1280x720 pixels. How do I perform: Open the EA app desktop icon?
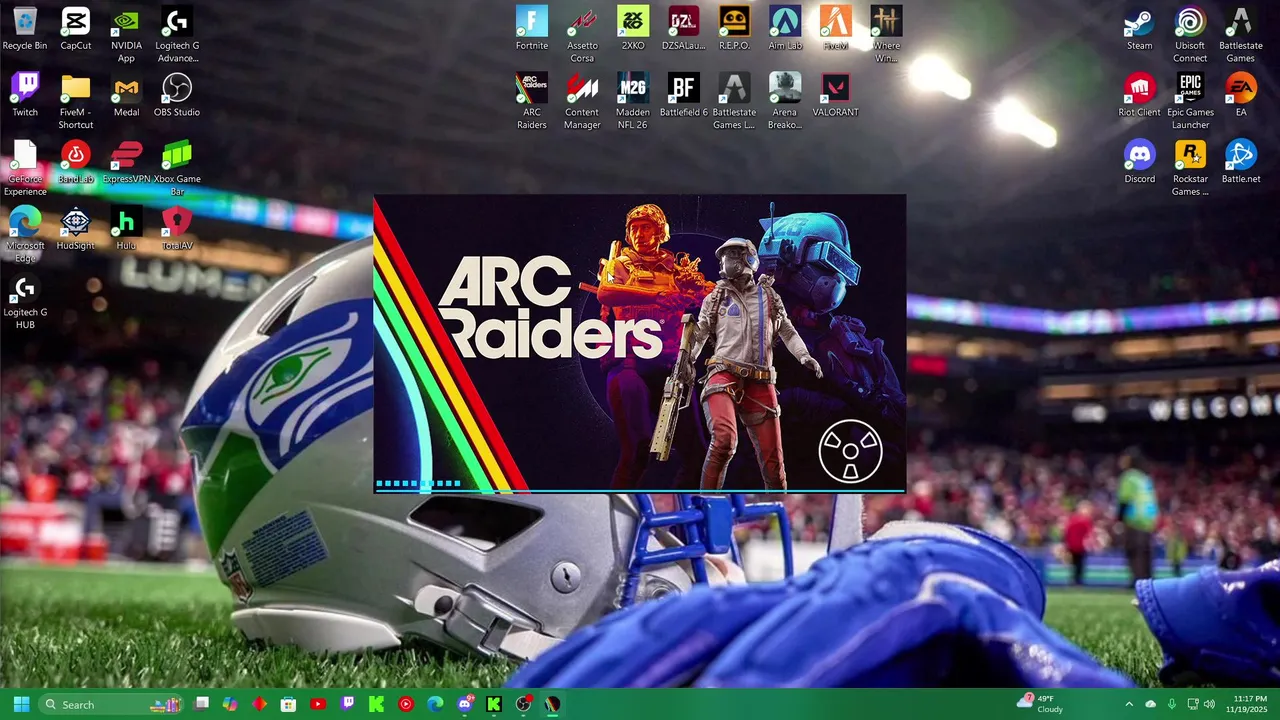tap(1240, 95)
